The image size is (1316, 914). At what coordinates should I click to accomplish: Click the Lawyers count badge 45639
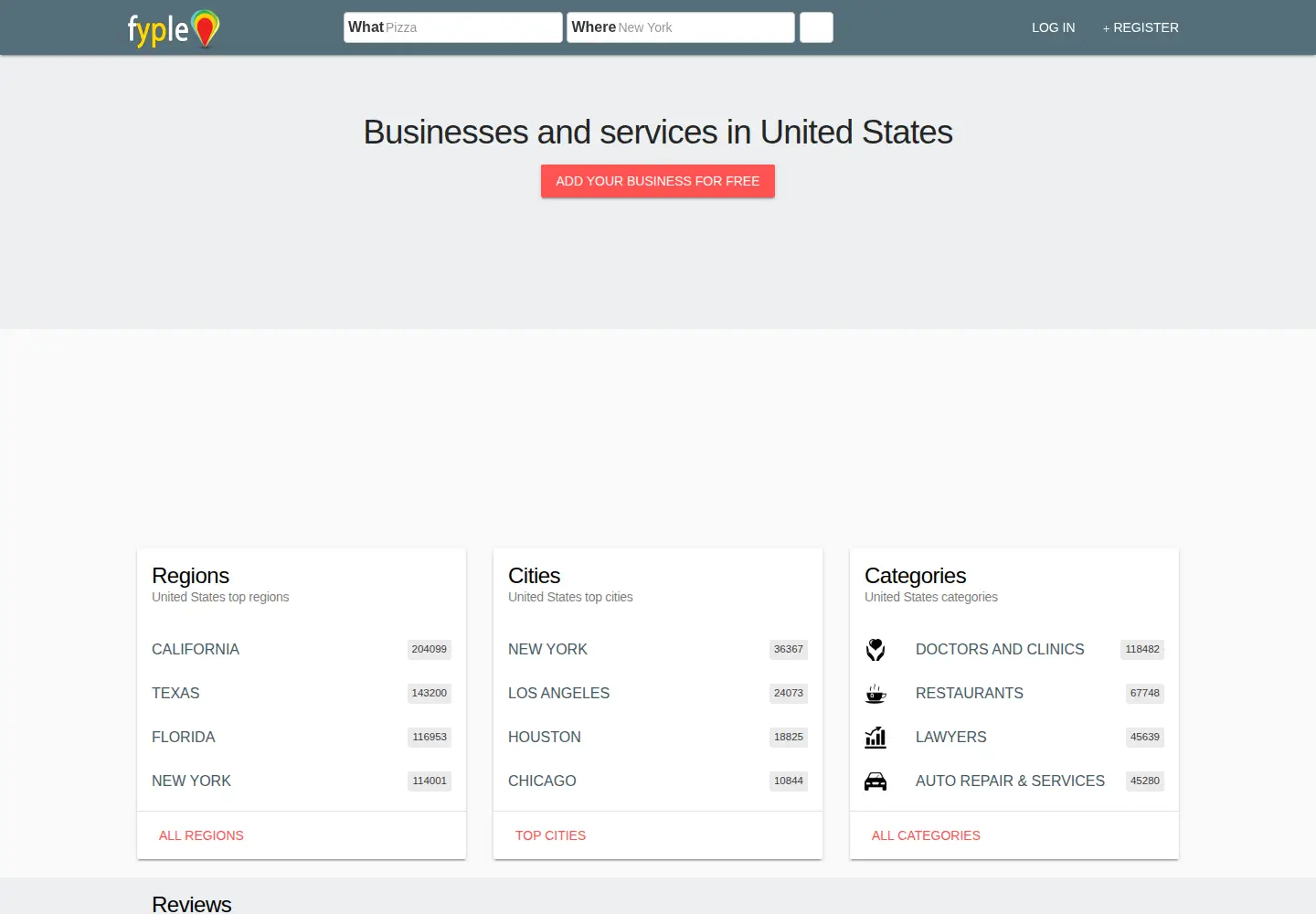1145,737
